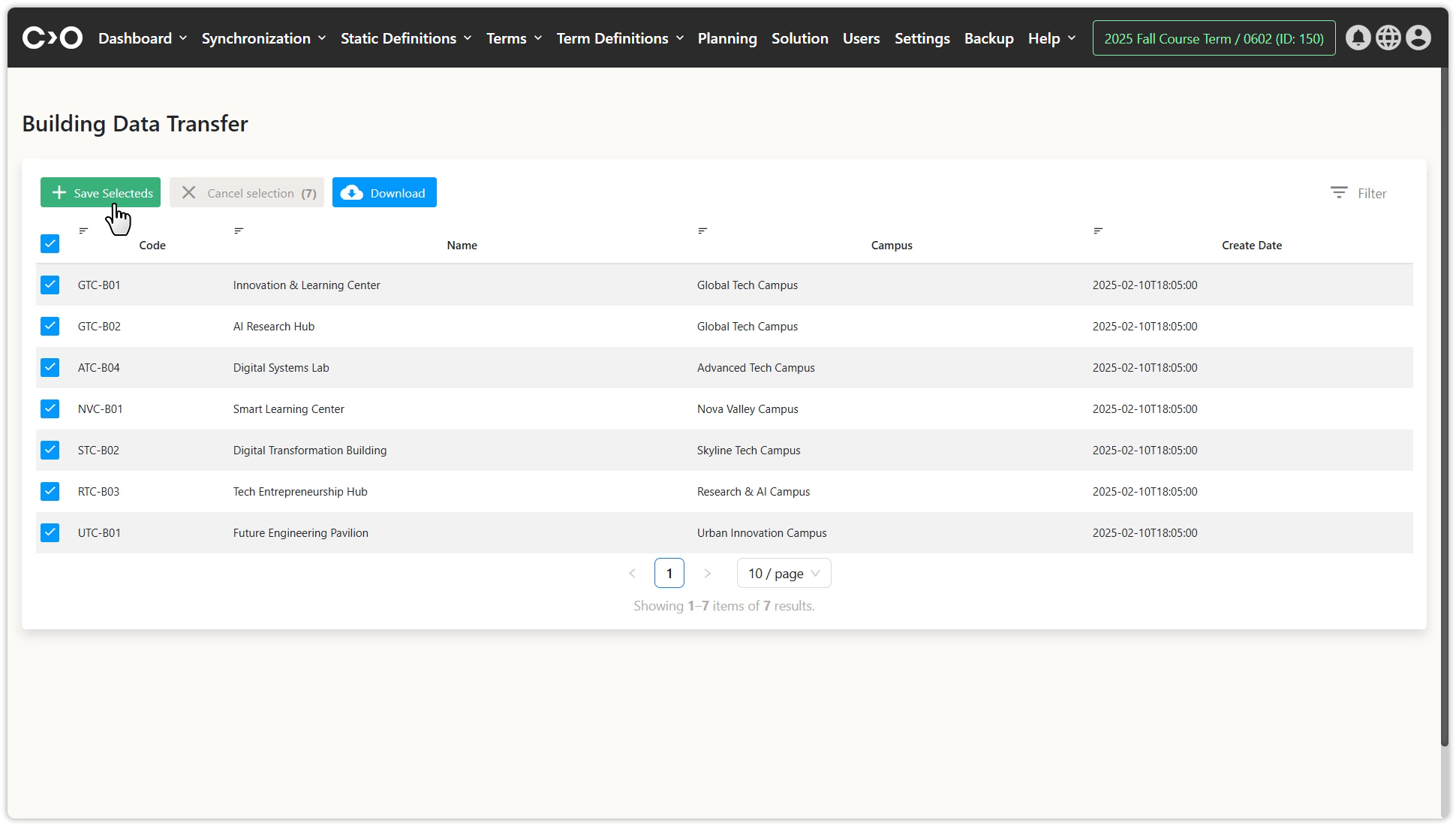Click the Download button
Viewport: 1456px width, 826px height.
click(384, 193)
